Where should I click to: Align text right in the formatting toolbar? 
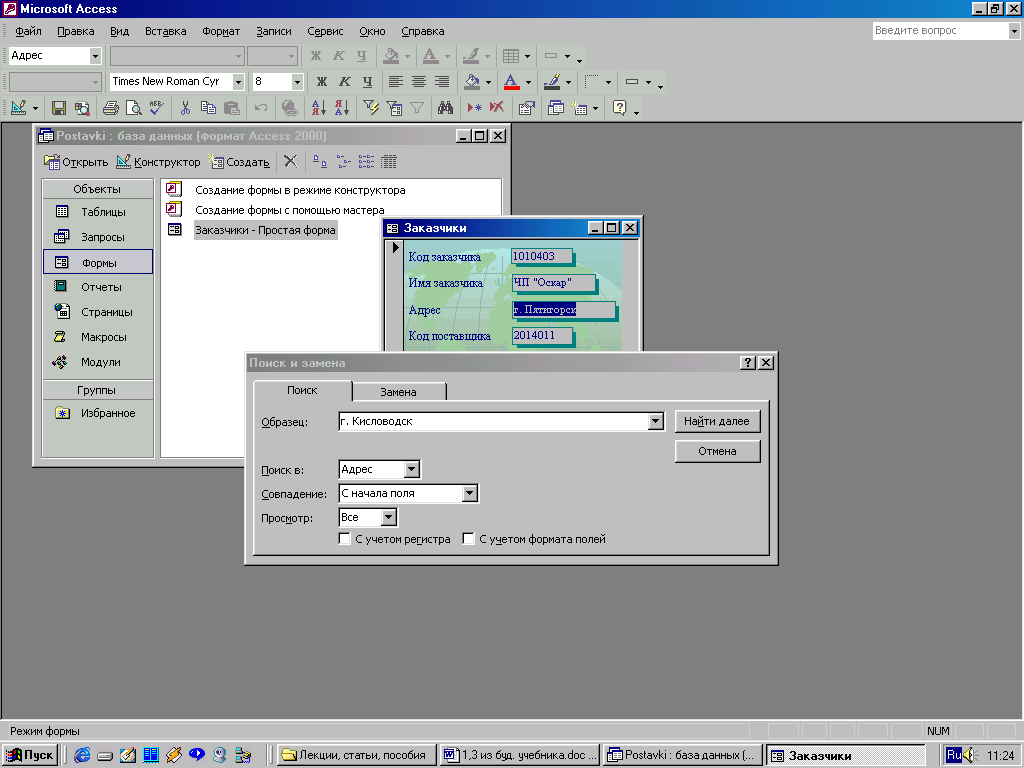[x=442, y=82]
